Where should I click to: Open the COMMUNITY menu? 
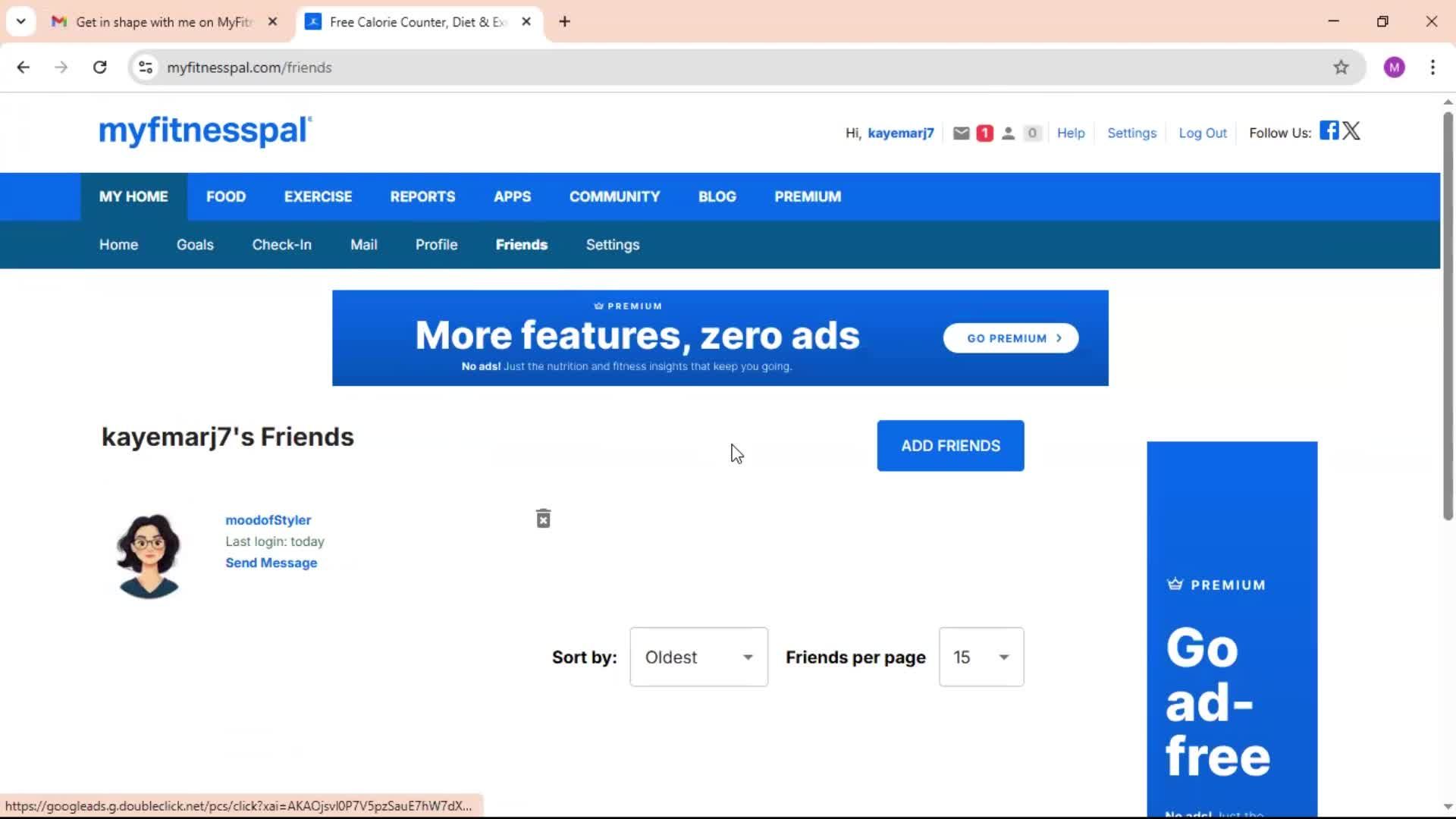[x=614, y=196]
